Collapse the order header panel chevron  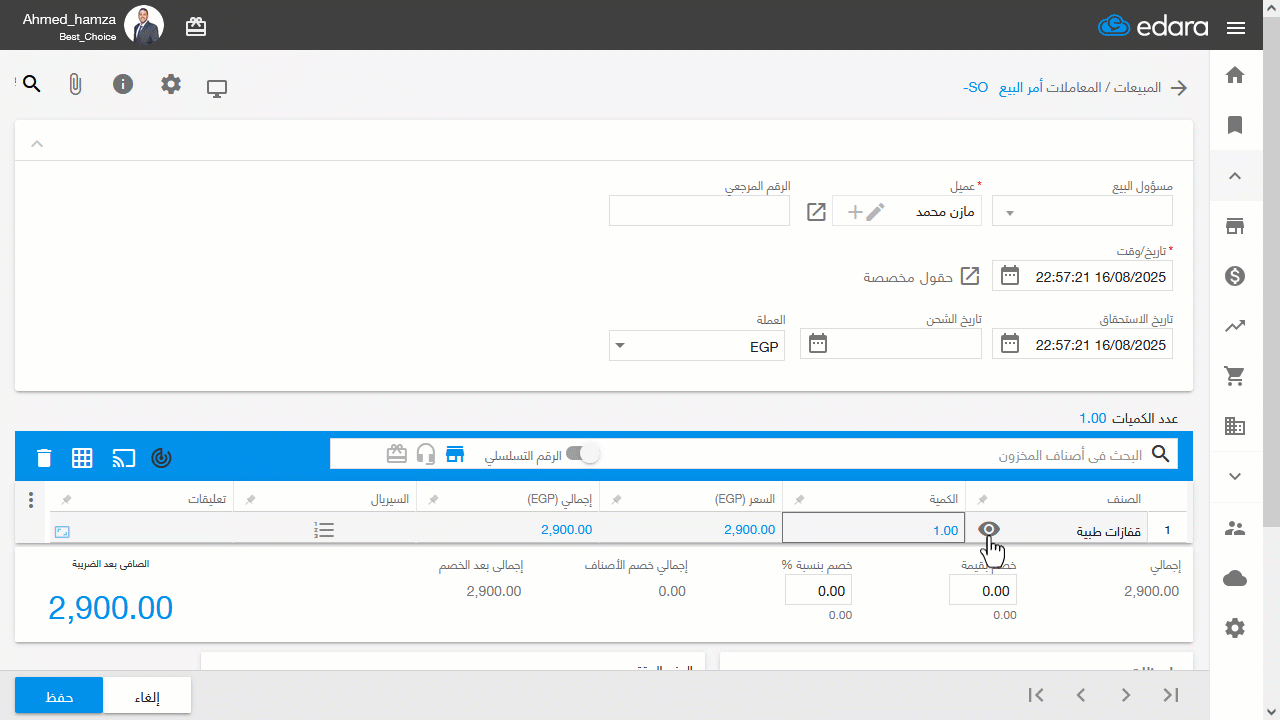pyautogui.click(x=37, y=144)
